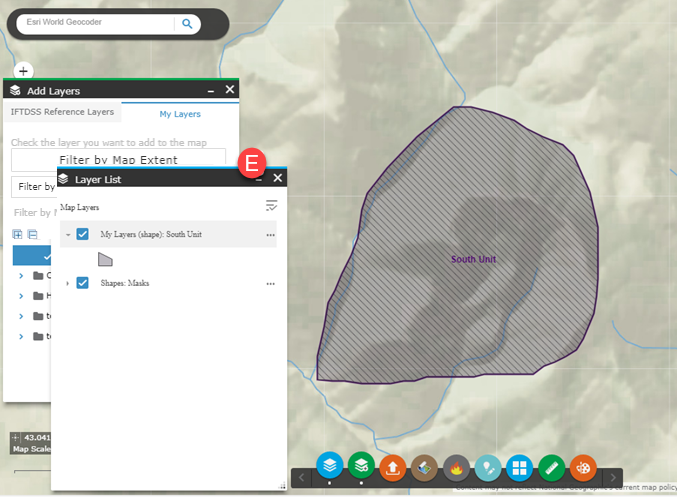This screenshot has width=677, height=501.
Task: Click the expand all icon in Add Layers
Action: point(17,234)
